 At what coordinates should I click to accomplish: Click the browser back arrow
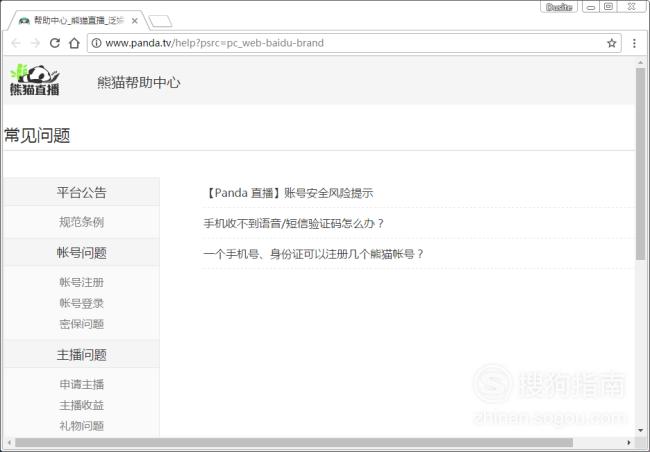point(16,43)
